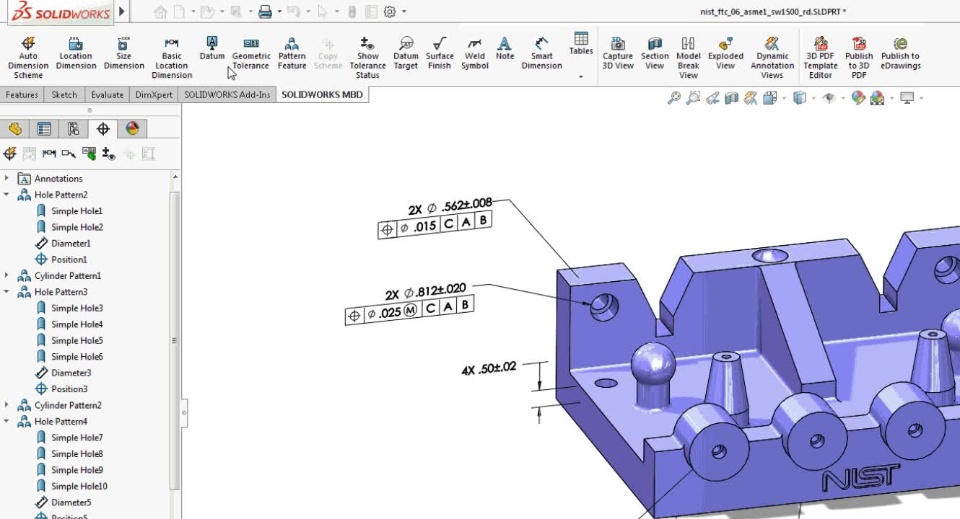Publish to eDrawings

[901, 53]
